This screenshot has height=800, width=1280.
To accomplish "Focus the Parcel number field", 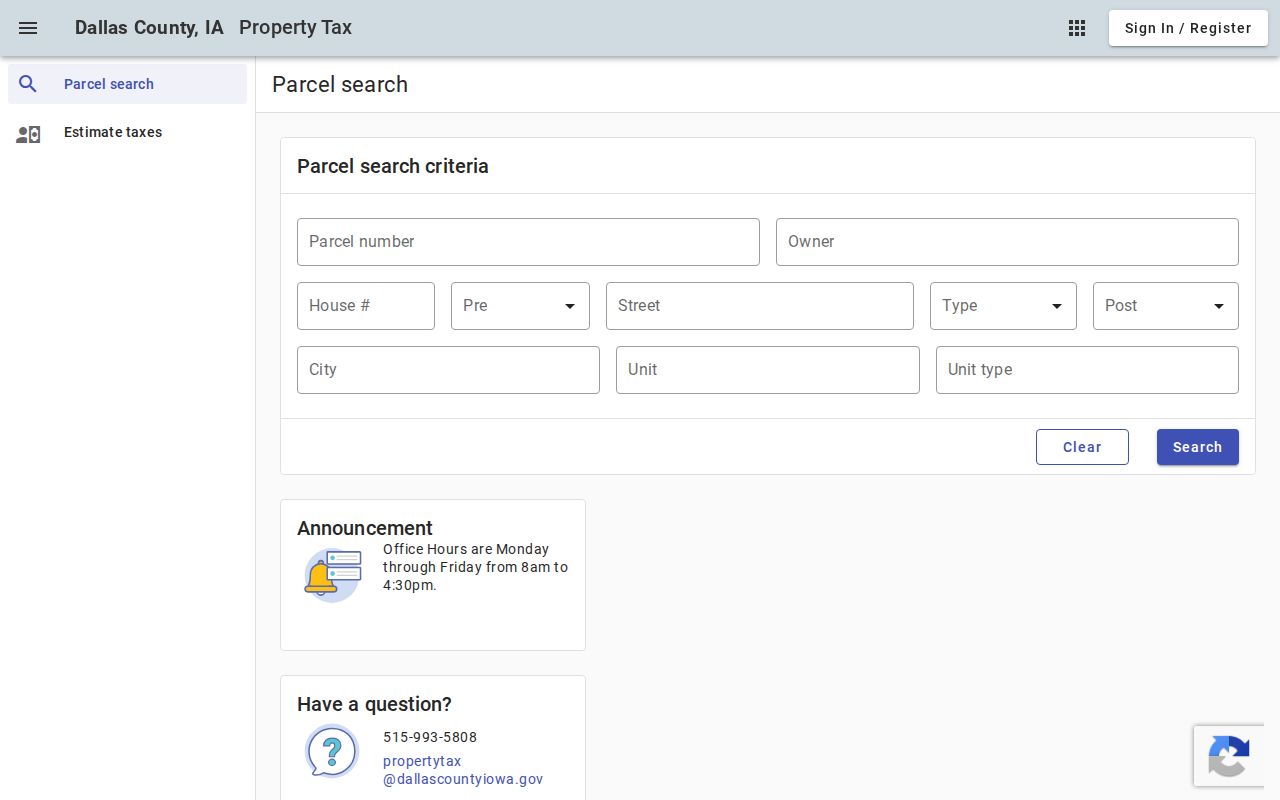I will pos(528,242).
